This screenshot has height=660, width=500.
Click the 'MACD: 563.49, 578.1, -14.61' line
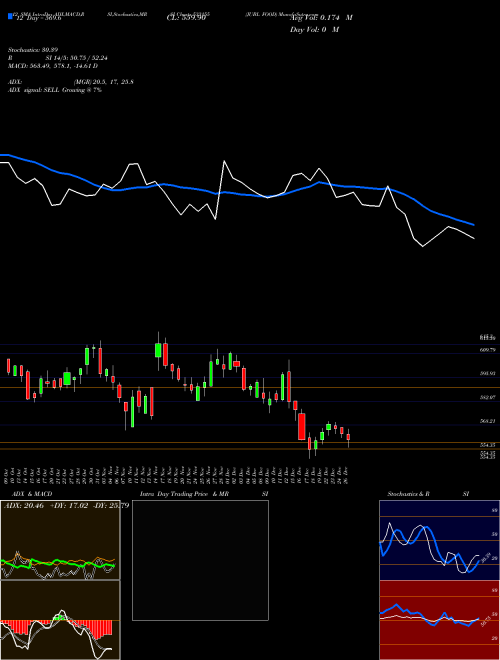click(x=53, y=66)
